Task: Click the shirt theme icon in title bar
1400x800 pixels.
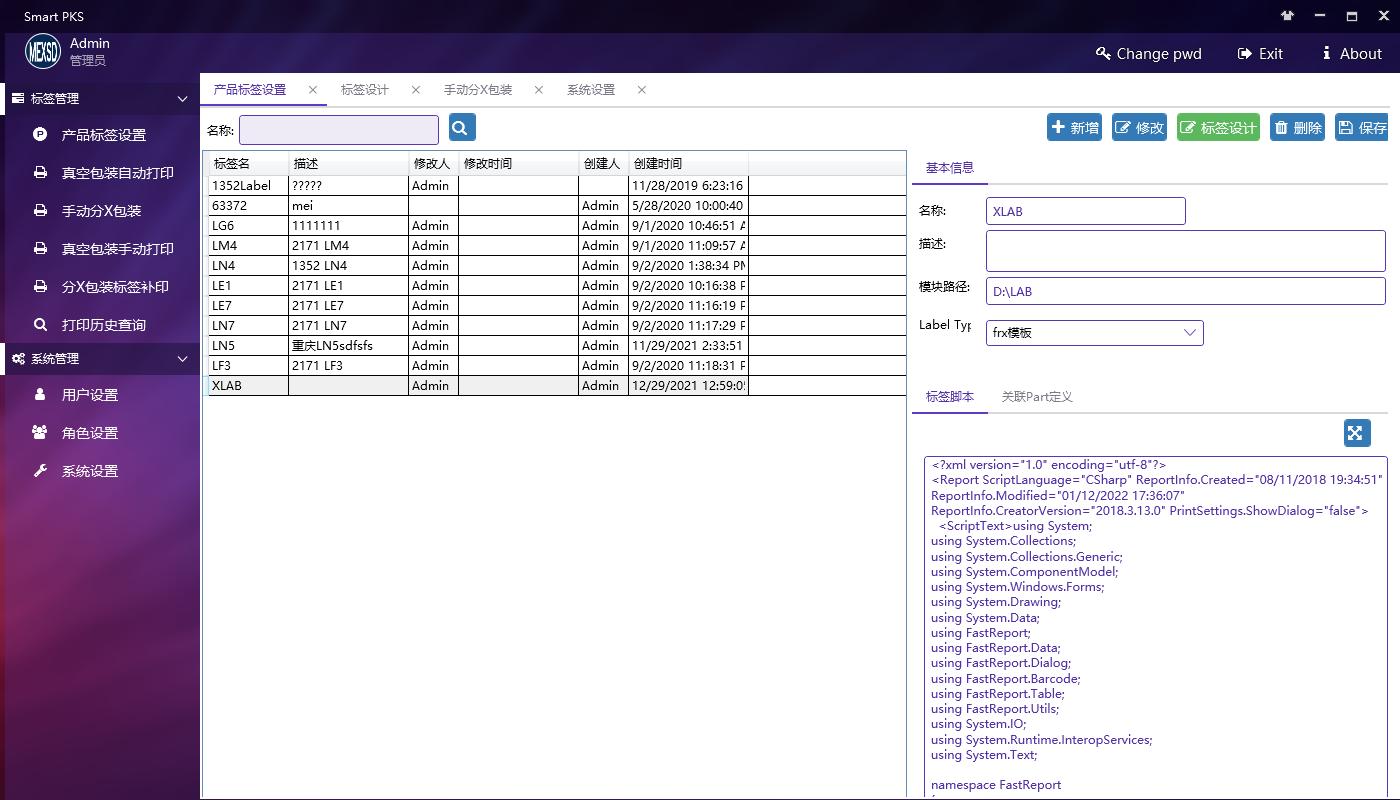Action: [x=1286, y=16]
